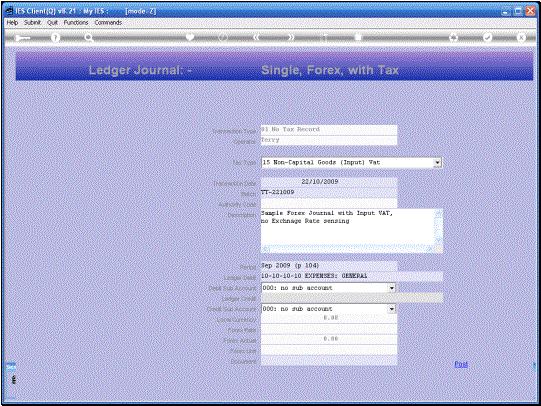Open the Commands menu
This screenshot has width=541, height=406.
[108, 22]
